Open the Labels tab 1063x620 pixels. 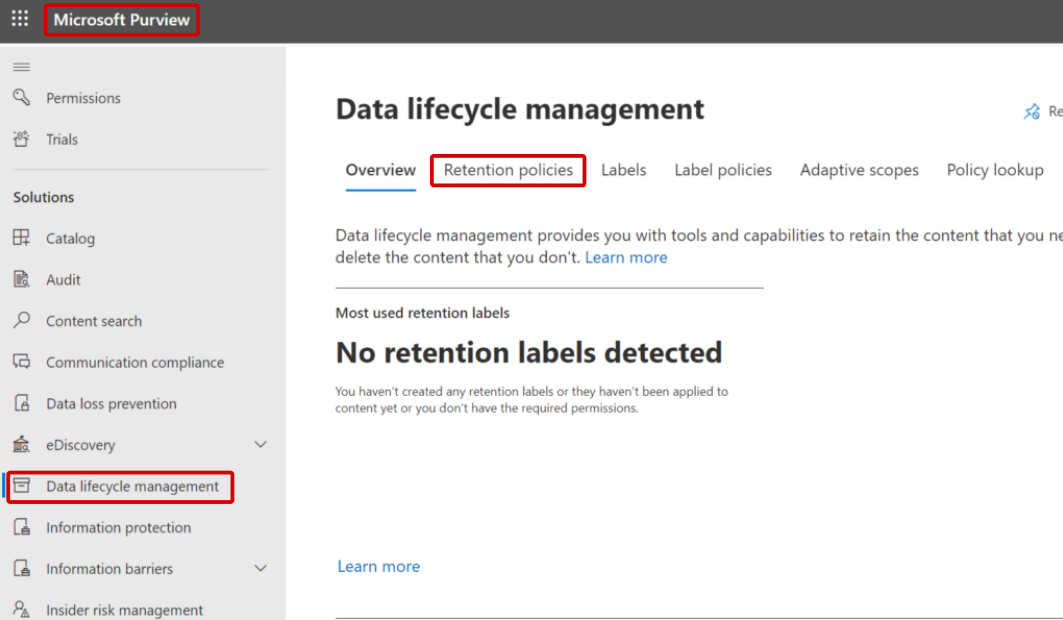pos(623,170)
